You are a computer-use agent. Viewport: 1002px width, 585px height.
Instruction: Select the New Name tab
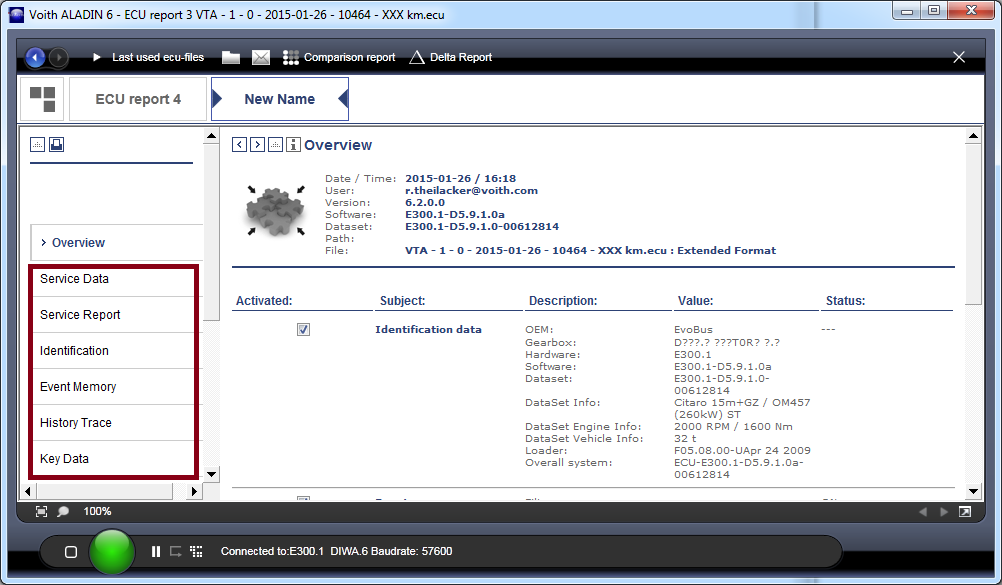pos(280,99)
